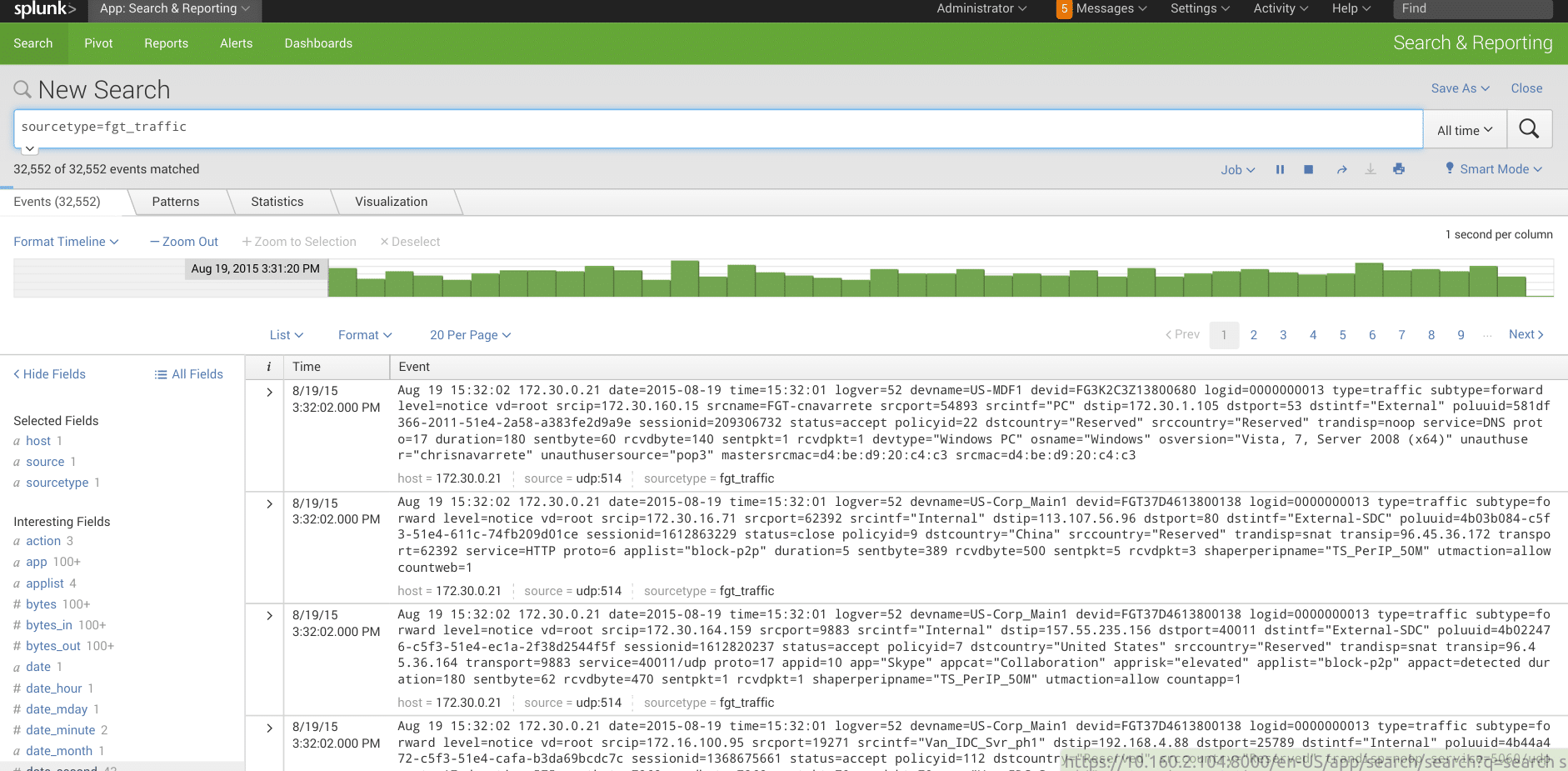Click the magnifying glass search button
The height and width of the screenshot is (771, 1568).
click(x=1529, y=129)
